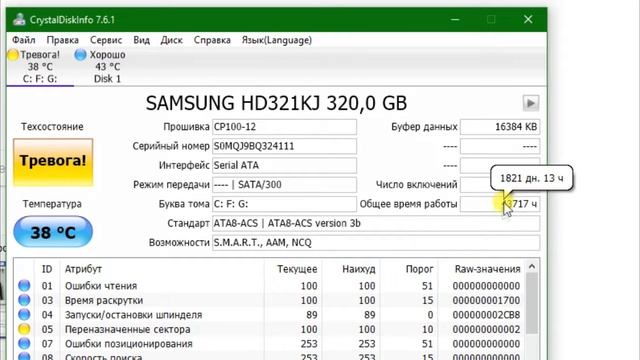Click the blue status circle for Disk 1
640x360 pixels.
(80, 55)
